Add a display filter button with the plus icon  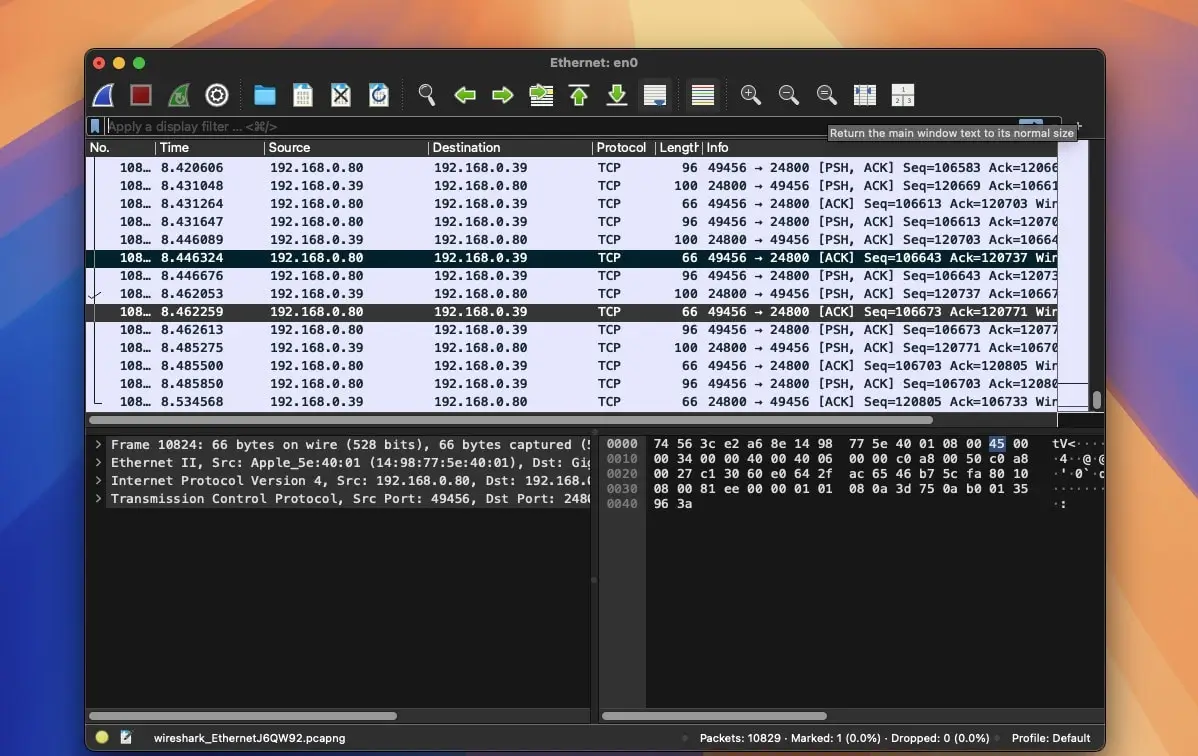click(x=1078, y=125)
